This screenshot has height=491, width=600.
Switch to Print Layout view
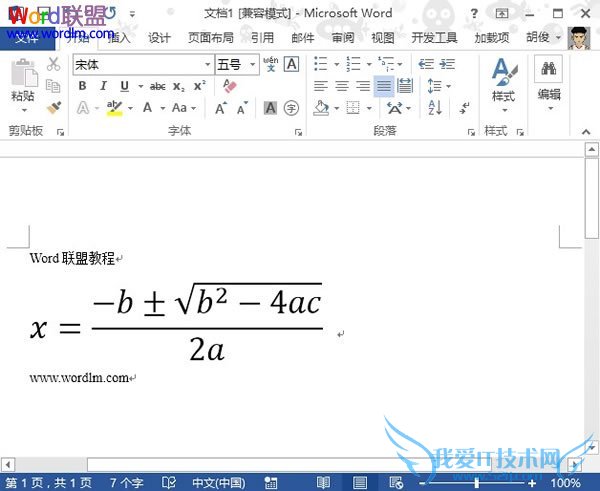360,483
